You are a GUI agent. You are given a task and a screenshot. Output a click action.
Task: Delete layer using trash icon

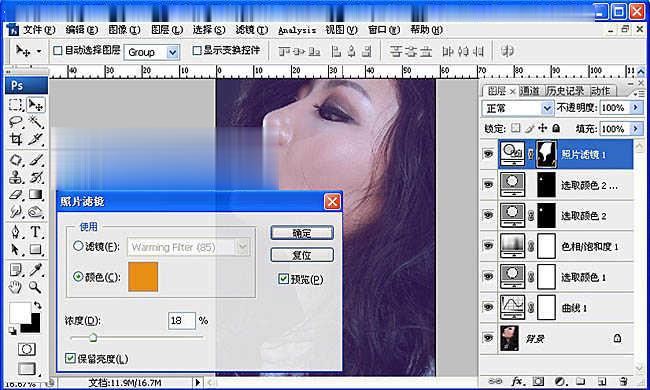click(x=623, y=381)
